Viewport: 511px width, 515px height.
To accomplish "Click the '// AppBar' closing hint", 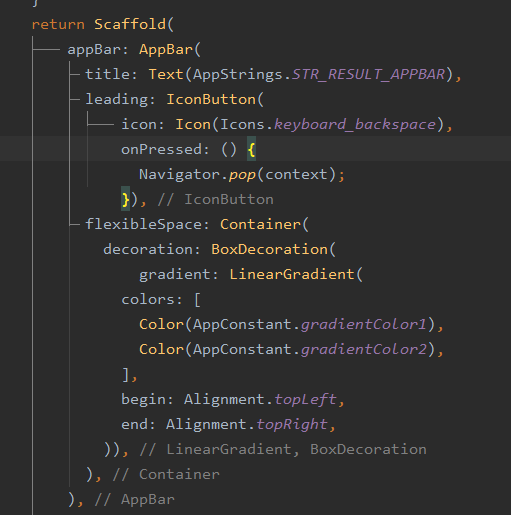I will click(x=134, y=499).
